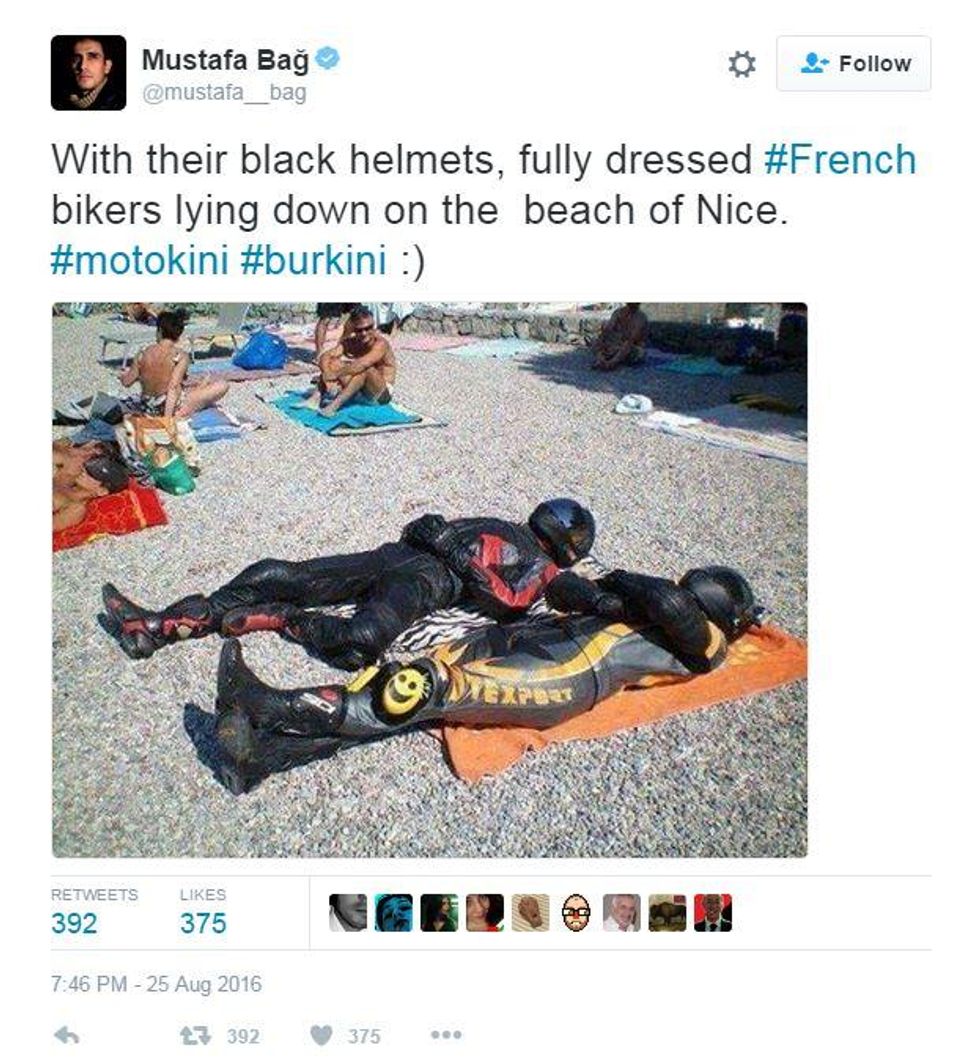This screenshot has width=980, height=1063.
Task: Click the Mustafa Bağ display name
Action: pos(225,60)
